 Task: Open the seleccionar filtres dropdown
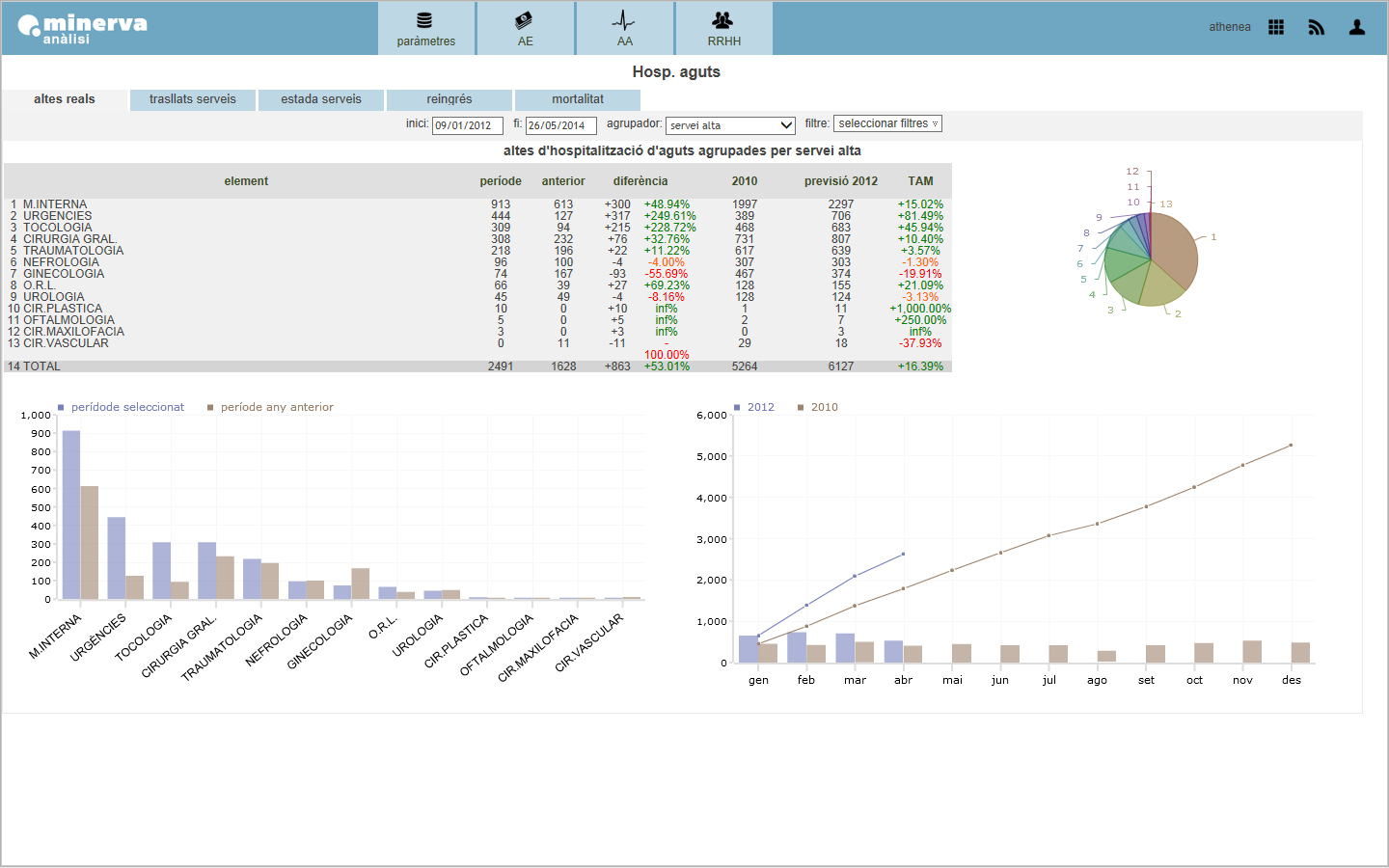(x=887, y=123)
